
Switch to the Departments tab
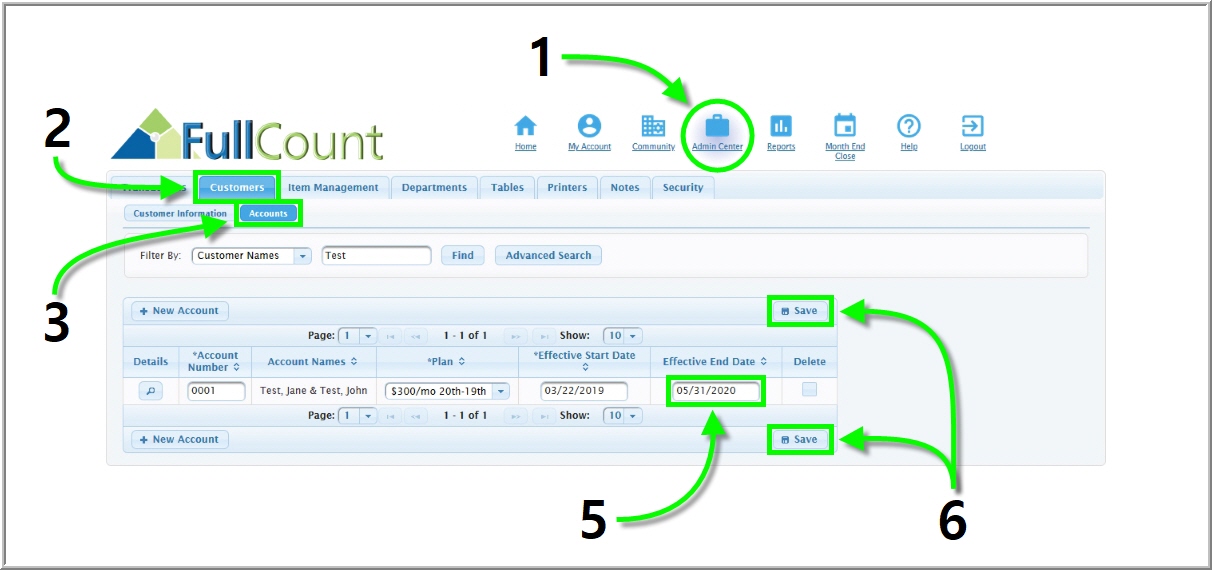[434, 188]
